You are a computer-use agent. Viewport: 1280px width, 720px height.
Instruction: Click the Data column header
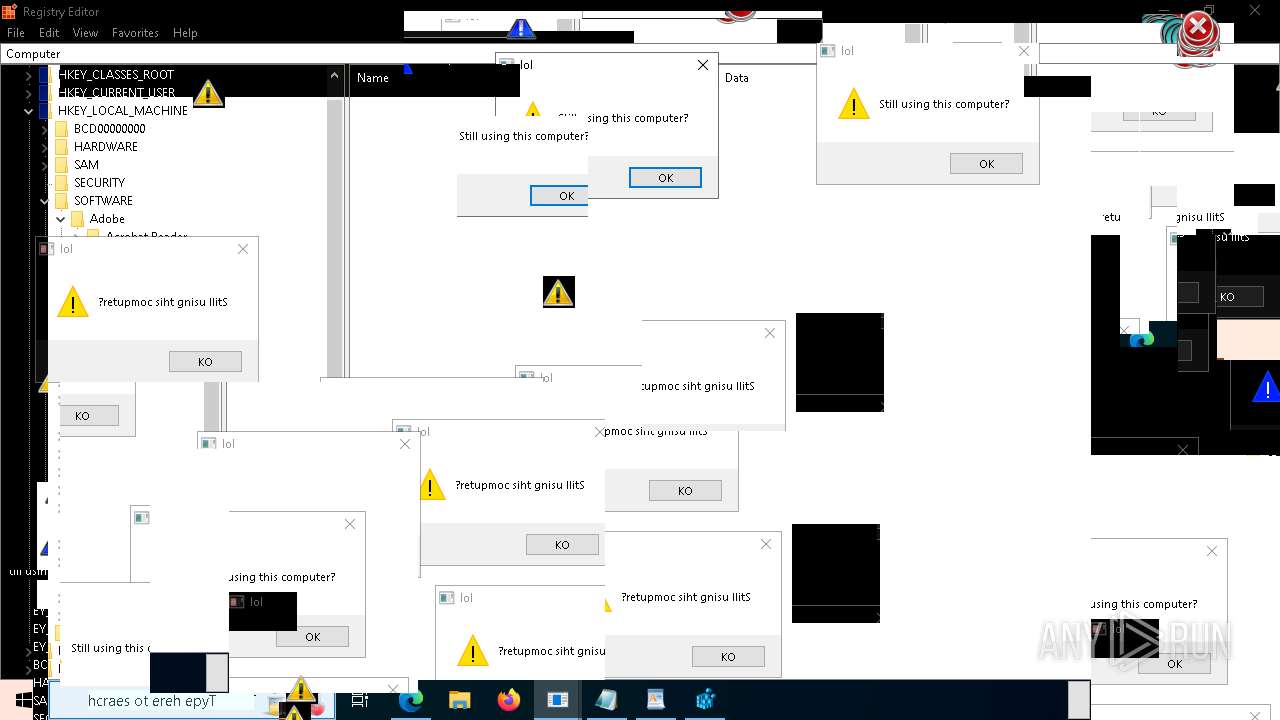(x=737, y=78)
